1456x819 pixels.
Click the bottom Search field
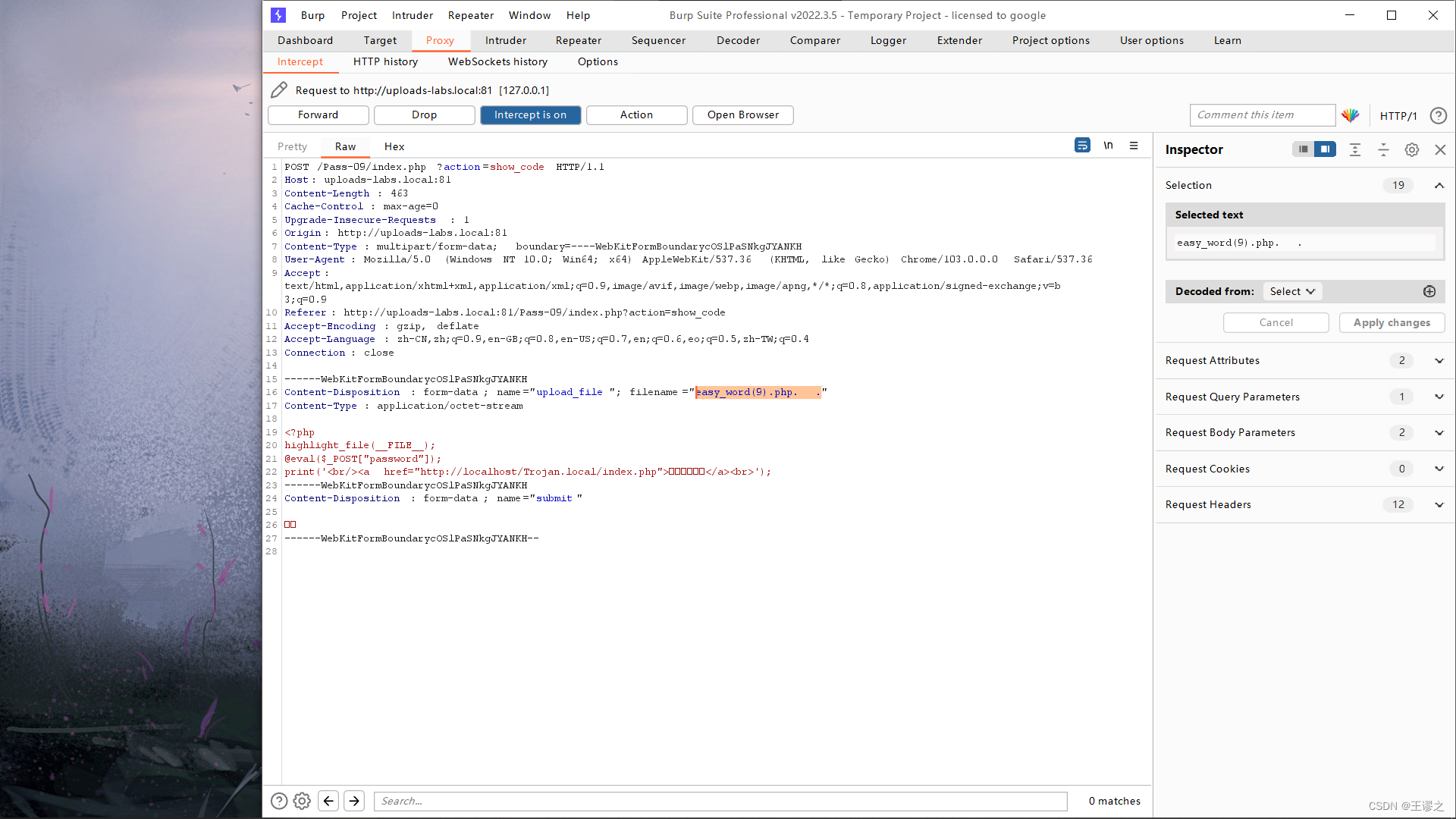(x=720, y=801)
